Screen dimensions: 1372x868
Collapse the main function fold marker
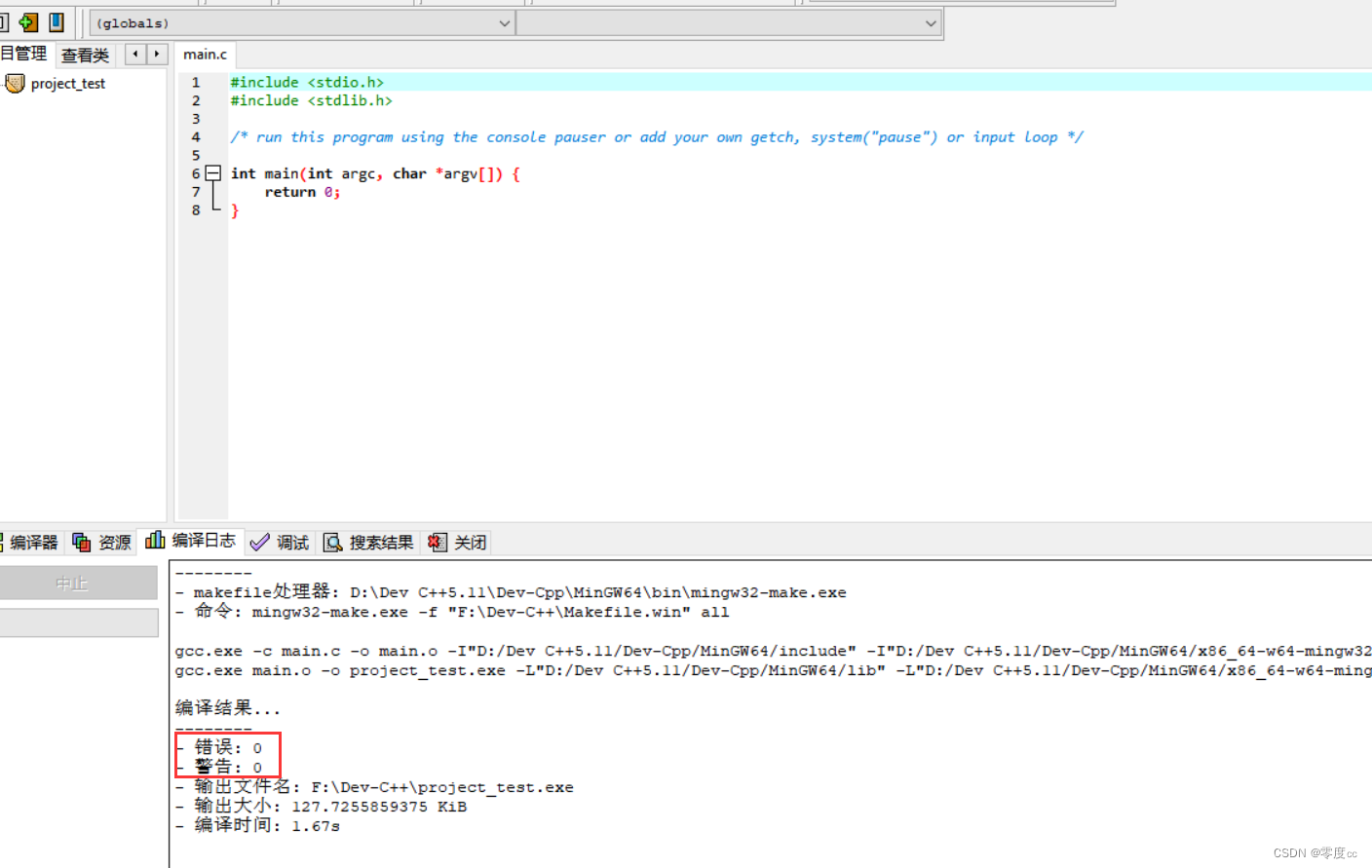[212, 173]
